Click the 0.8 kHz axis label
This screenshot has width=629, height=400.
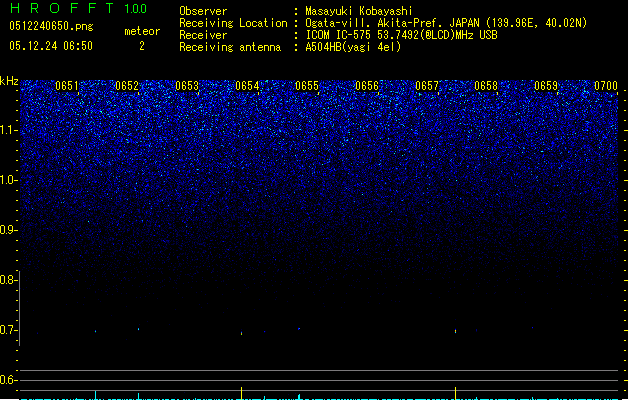point(8,280)
